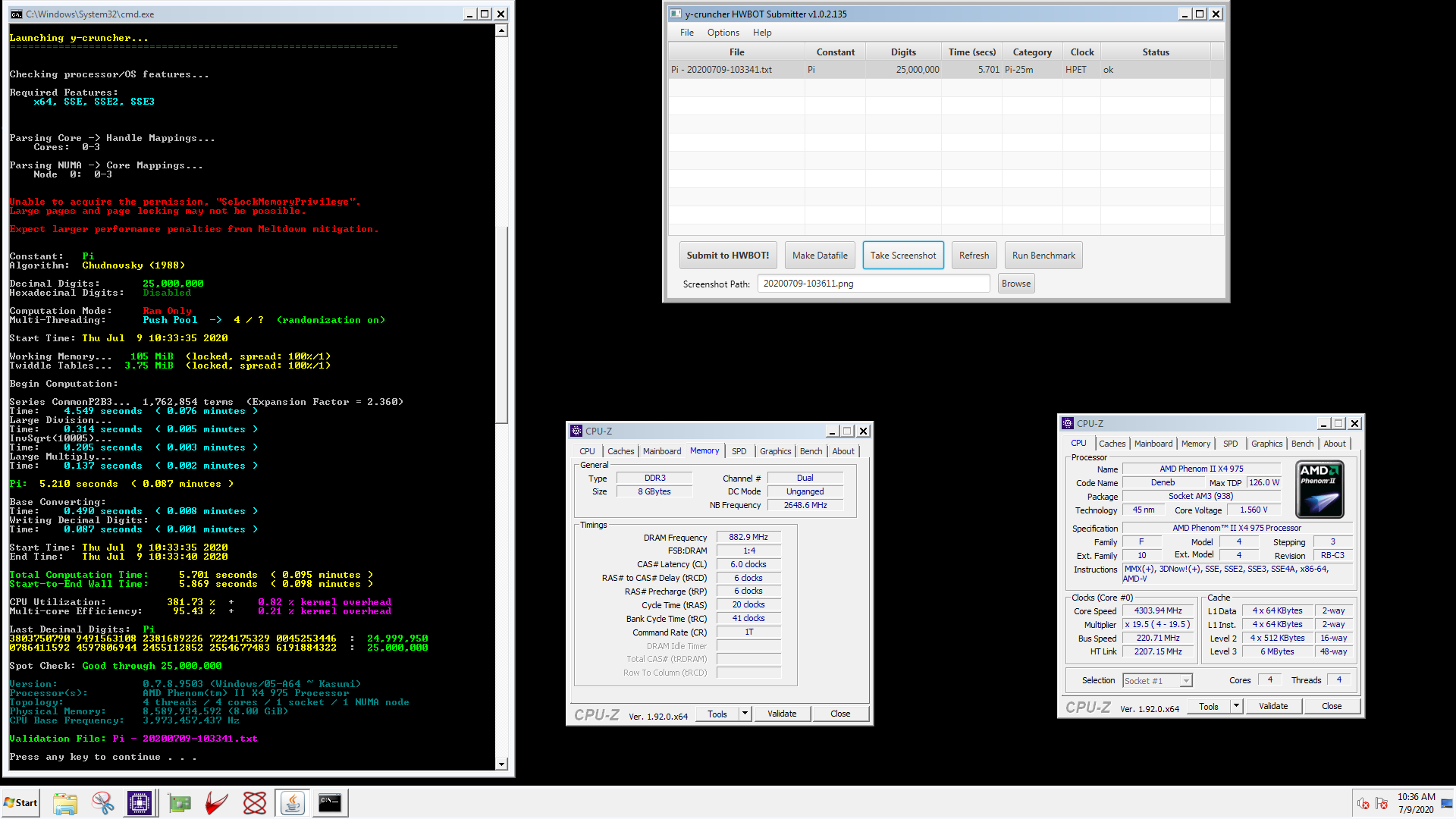Screen dimensions: 1456x819
Task: Switch to CPU tab in CPU-Z Memory window
Action: 587,451
